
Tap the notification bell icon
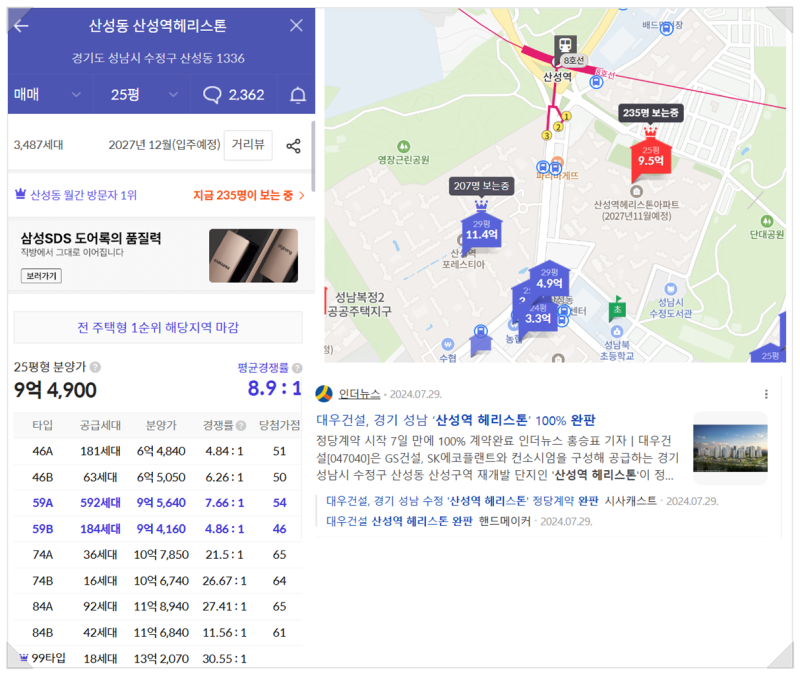point(297,95)
